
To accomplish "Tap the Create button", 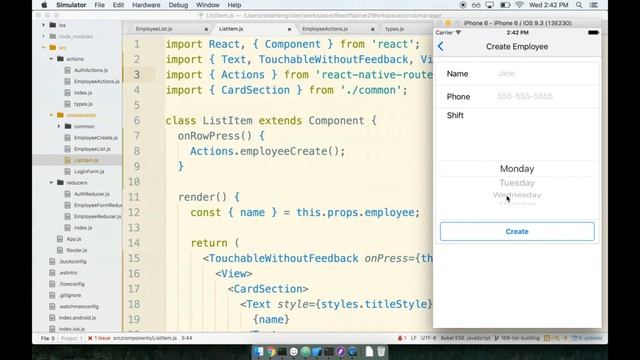I will (x=517, y=231).
